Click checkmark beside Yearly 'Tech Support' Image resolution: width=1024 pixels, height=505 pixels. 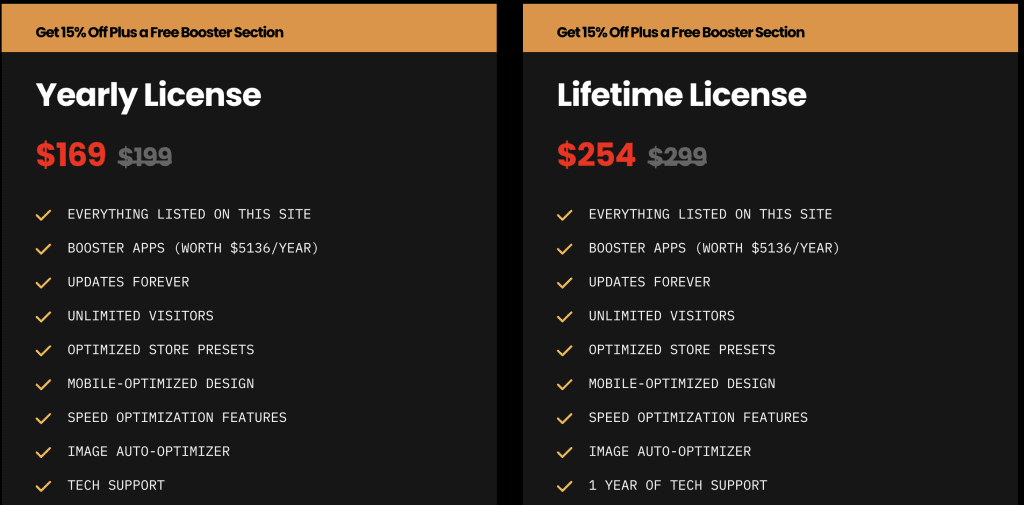(44, 486)
